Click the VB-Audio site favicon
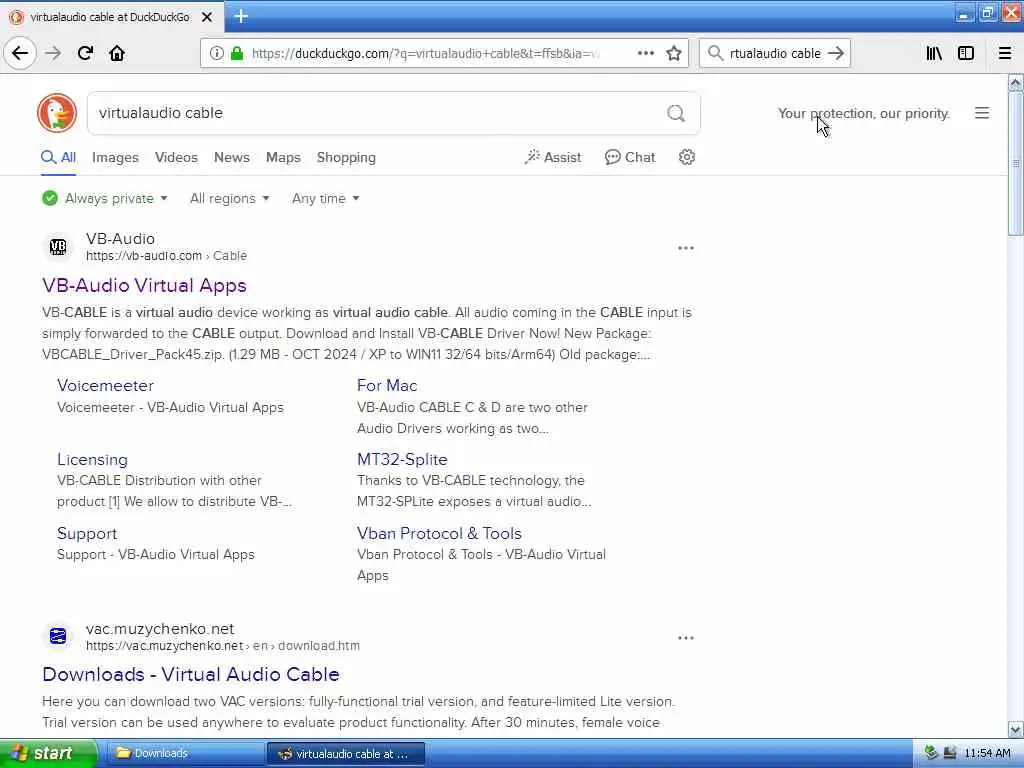 click(x=58, y=247)
